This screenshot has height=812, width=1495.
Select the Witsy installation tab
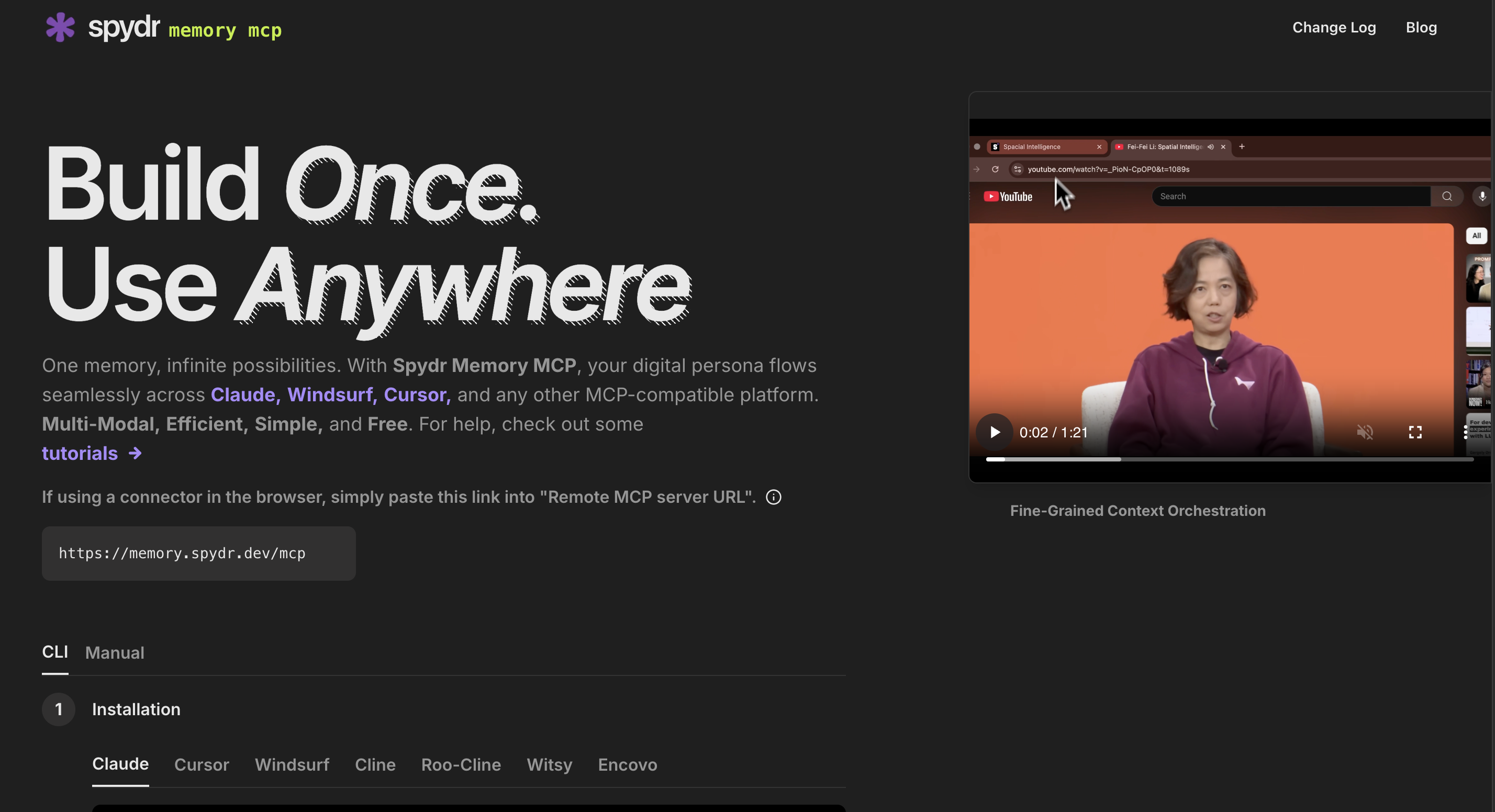coord(549,765)
